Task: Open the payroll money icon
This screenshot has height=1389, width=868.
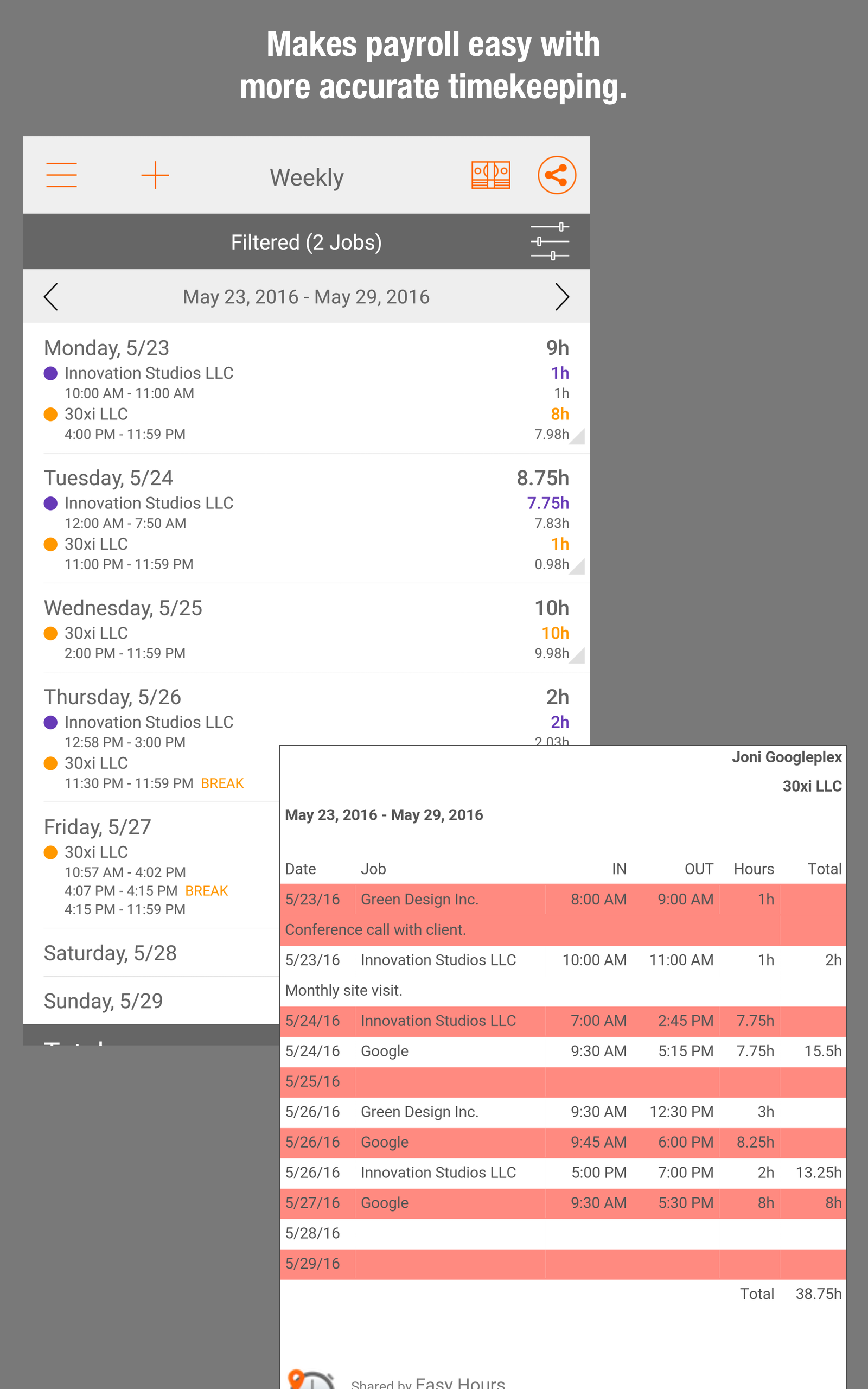Action: pos(491,175)
